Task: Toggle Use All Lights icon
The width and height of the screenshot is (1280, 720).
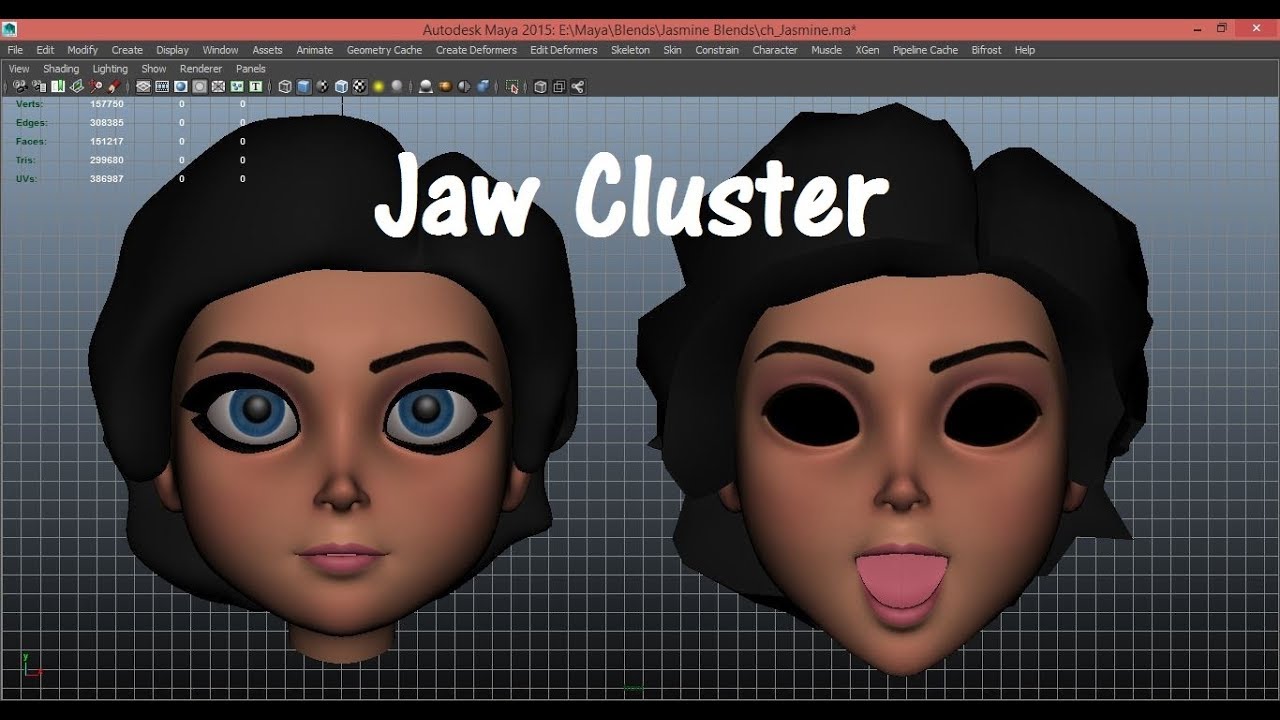Action: pyautogui.click(x=378, y=87)
